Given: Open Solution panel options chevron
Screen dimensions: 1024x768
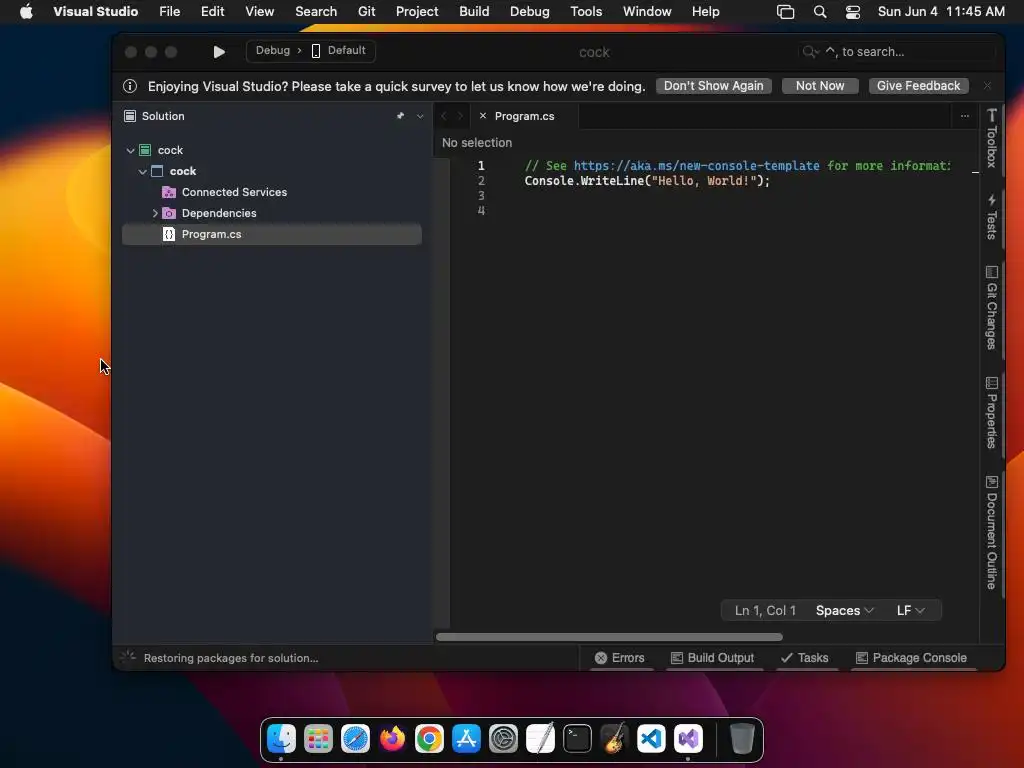Looking at the screenshot, I should pyautogui.click(x=420, y=116).
